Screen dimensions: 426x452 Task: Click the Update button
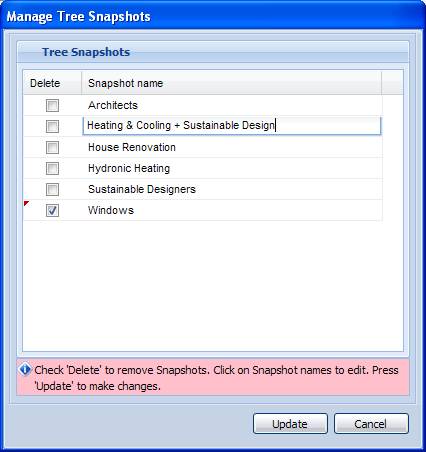point(290,424)
